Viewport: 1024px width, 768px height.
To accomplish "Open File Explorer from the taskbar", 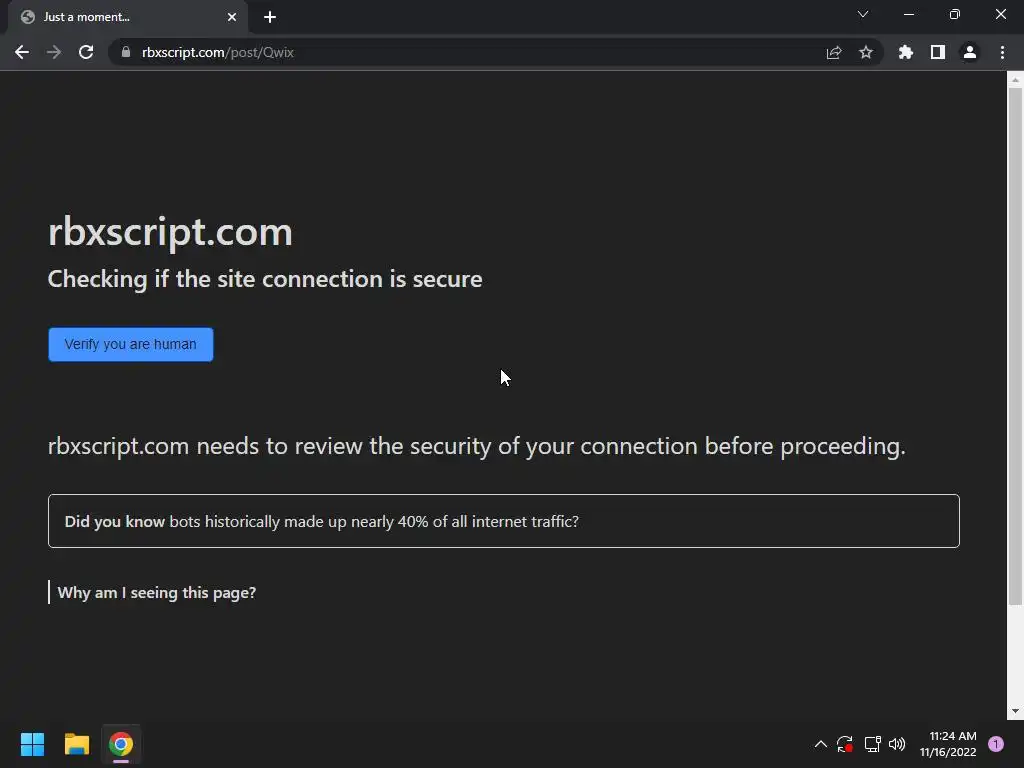I will coord(76,744).
